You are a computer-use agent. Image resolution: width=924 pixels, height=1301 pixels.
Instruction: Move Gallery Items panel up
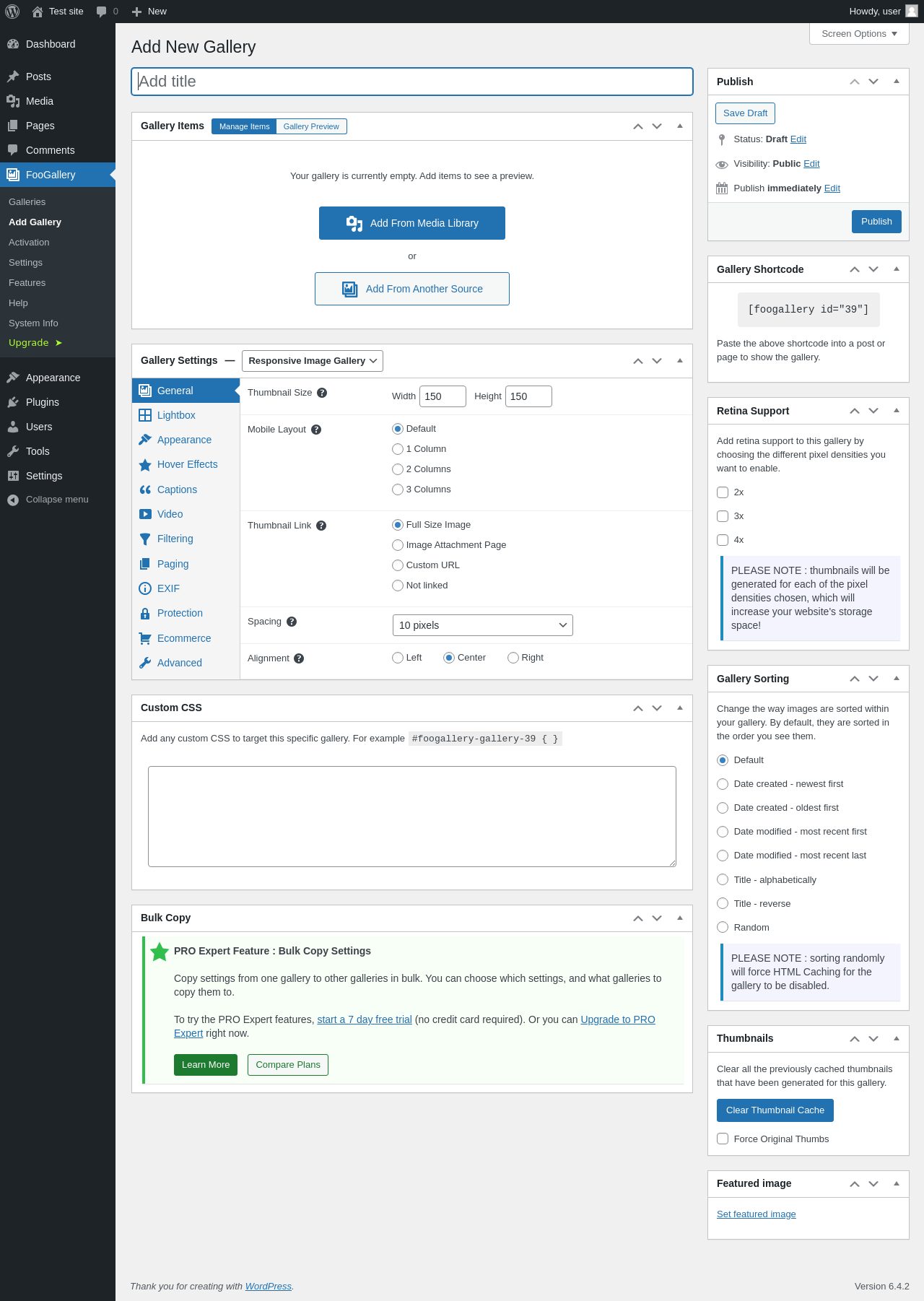638,126
